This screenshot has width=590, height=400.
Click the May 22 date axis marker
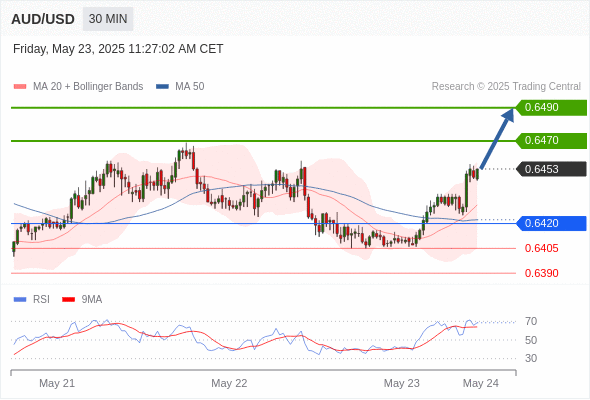coord(229,383)
